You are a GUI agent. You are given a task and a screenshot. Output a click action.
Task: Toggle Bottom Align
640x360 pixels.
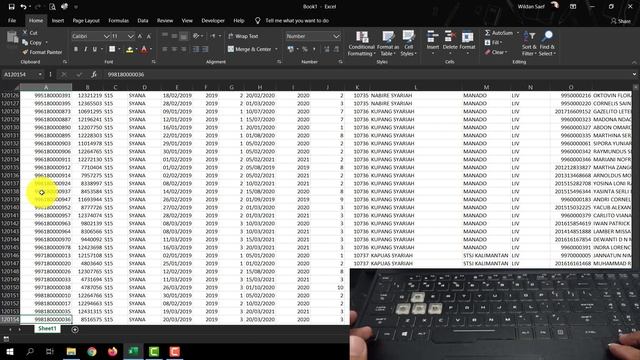184,36
